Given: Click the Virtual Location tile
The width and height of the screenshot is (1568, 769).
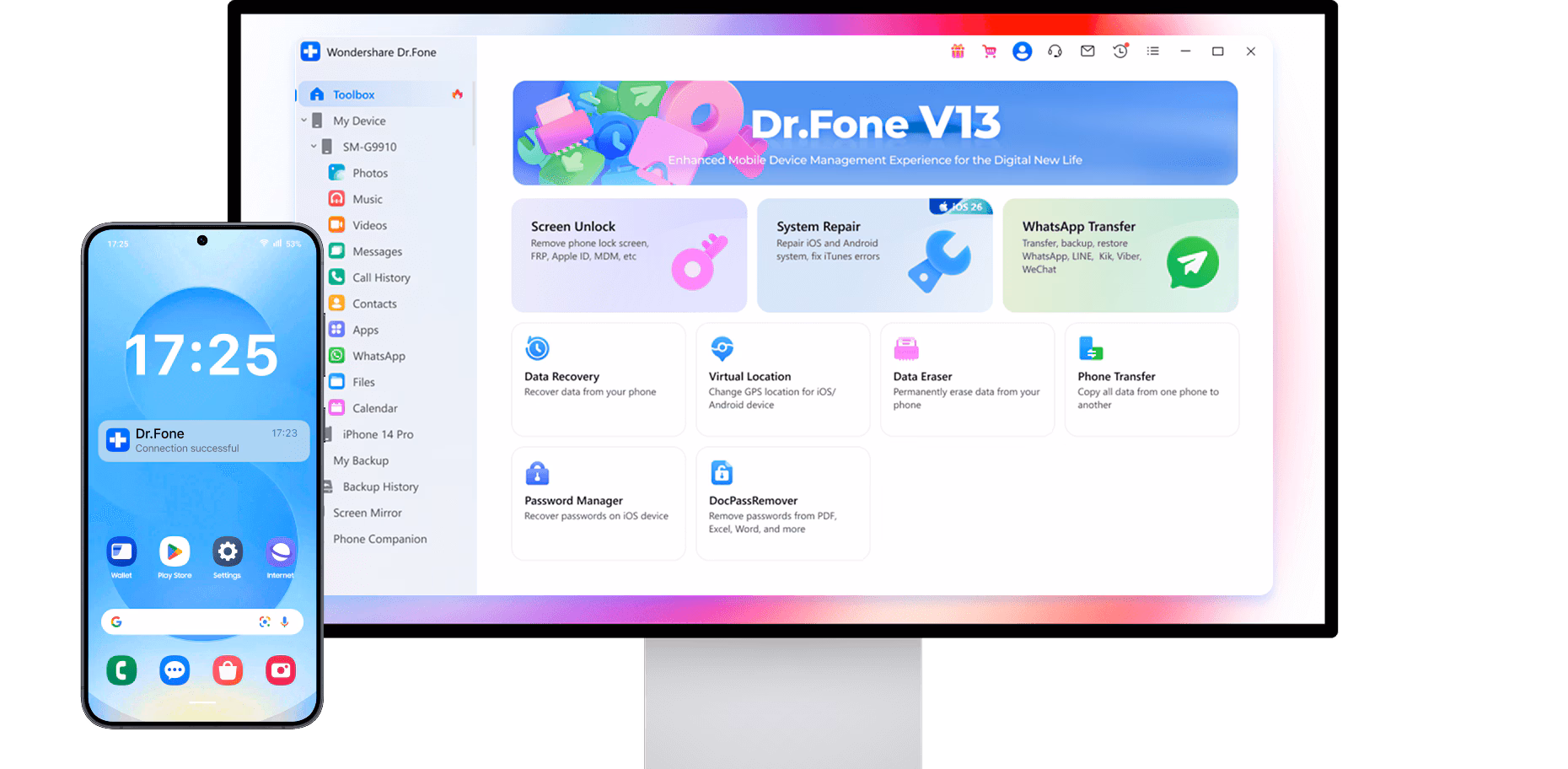Looking at the screenshot, I should point(782,379).
